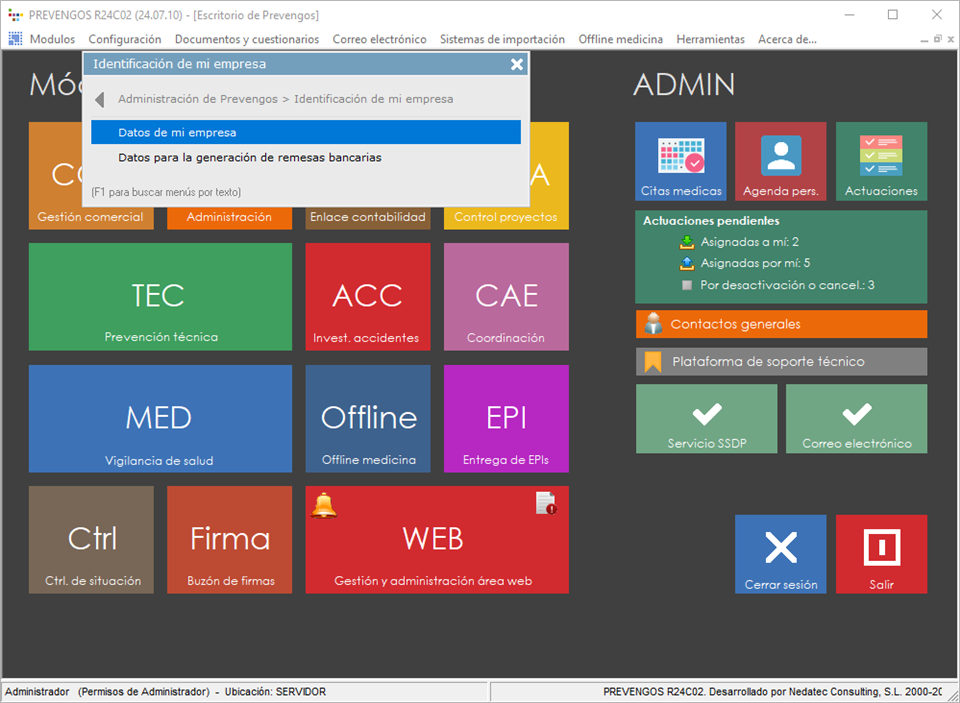
Task: Select Datos de mi empresa entry
Action: point(305,132)
